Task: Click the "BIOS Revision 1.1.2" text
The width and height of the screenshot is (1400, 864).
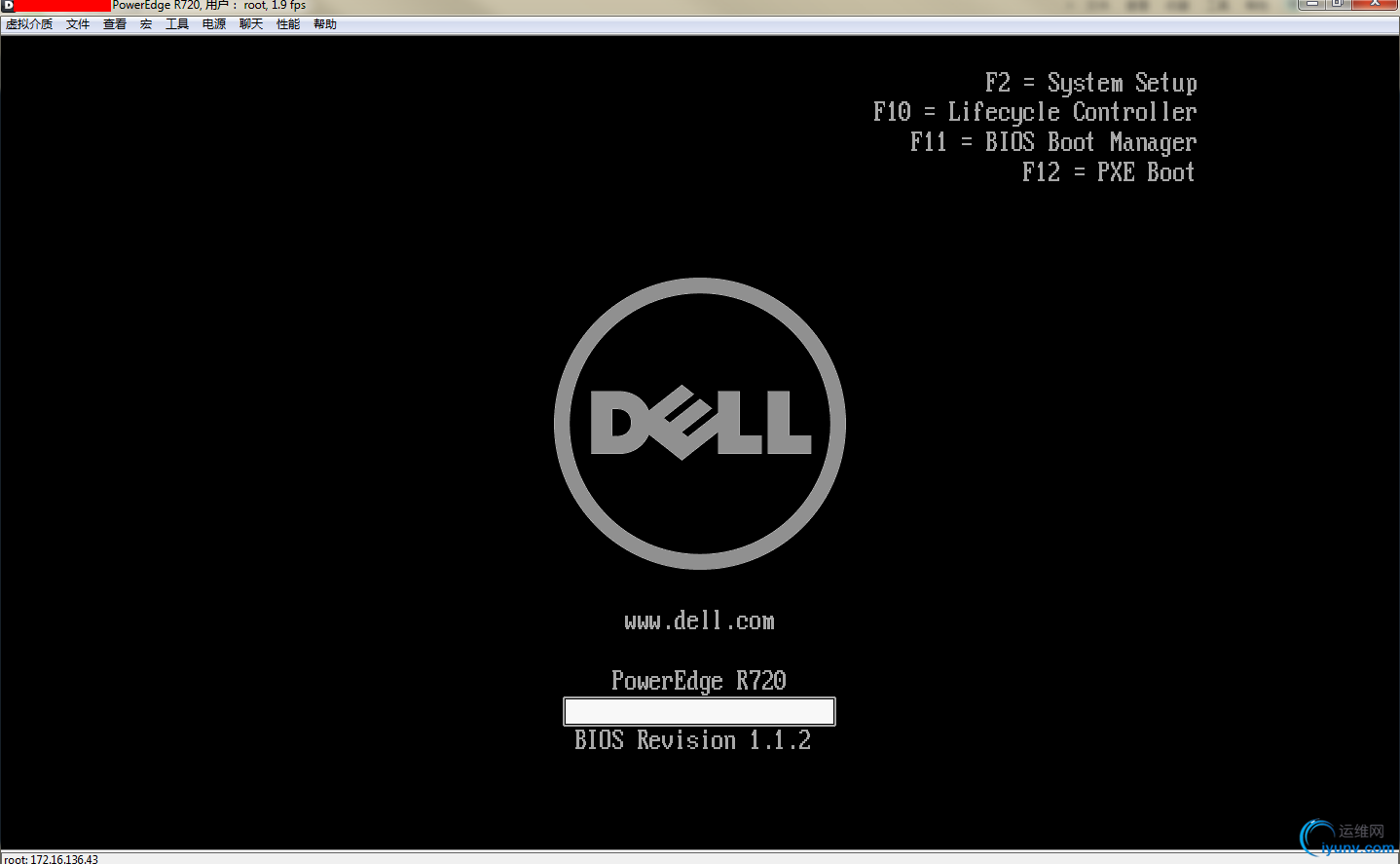Action: coord(692,740)
